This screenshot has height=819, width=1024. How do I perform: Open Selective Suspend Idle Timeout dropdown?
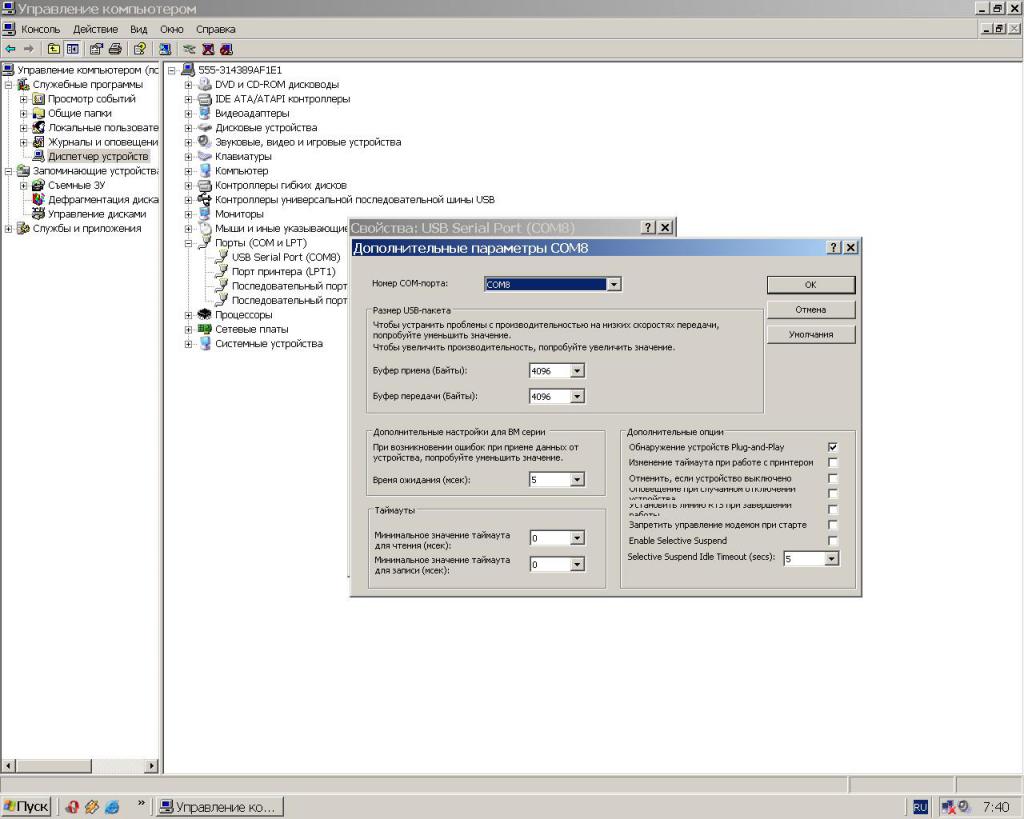tap(831, 559)
